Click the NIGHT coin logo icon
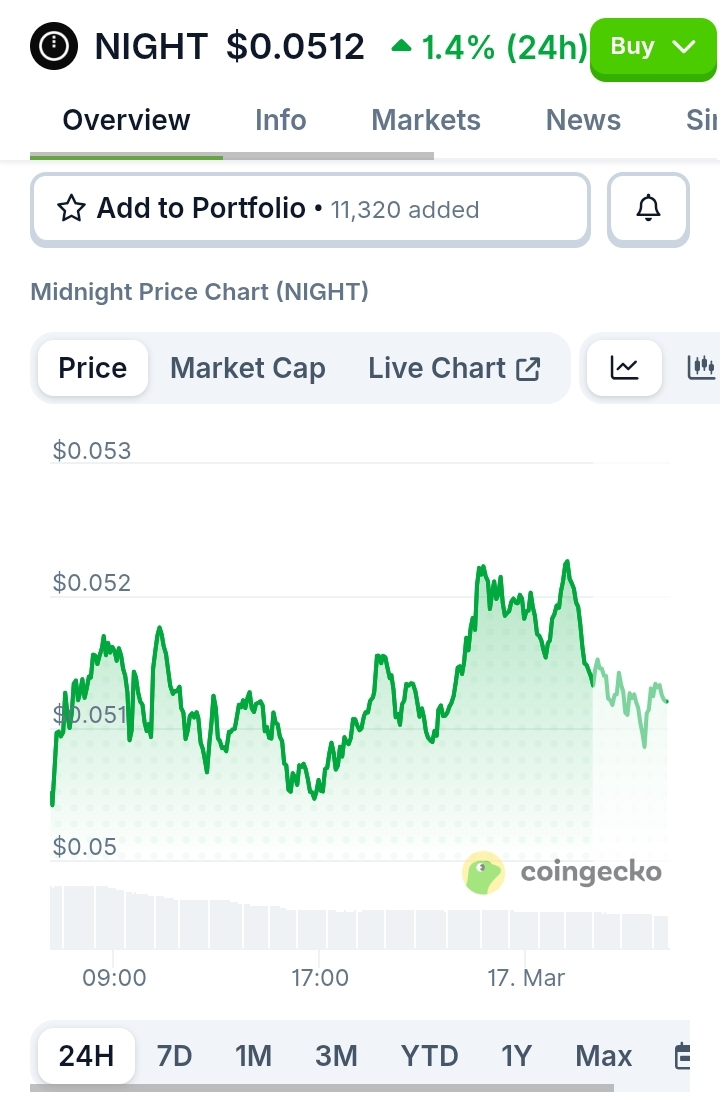 coord(54,46)
